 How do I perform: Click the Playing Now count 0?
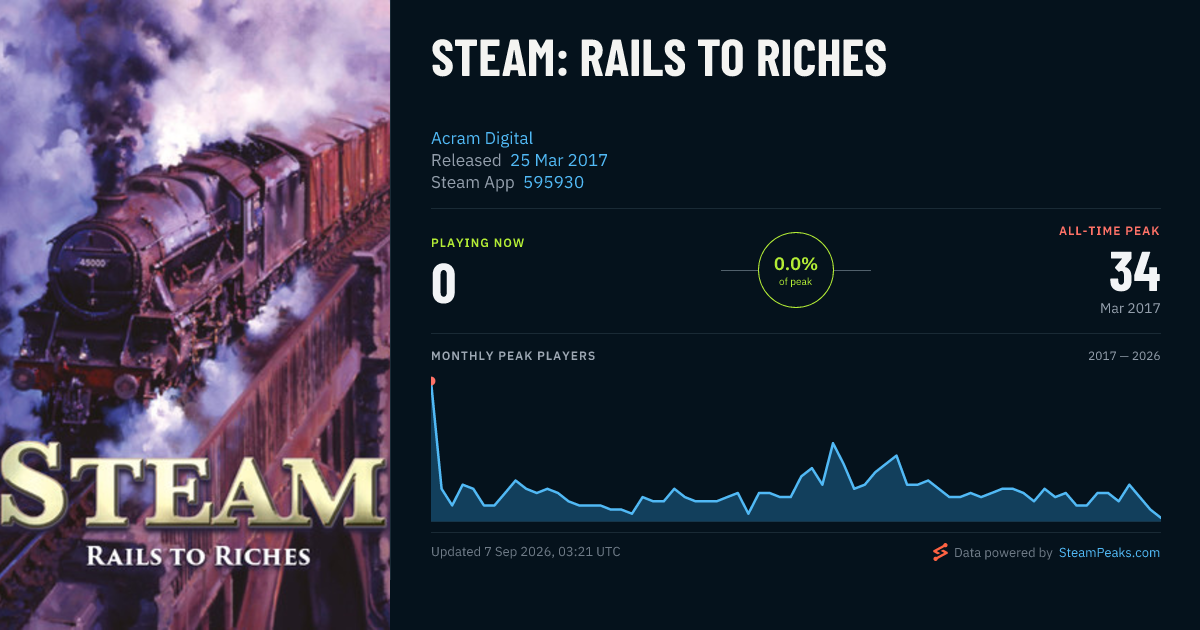point(444,283)
